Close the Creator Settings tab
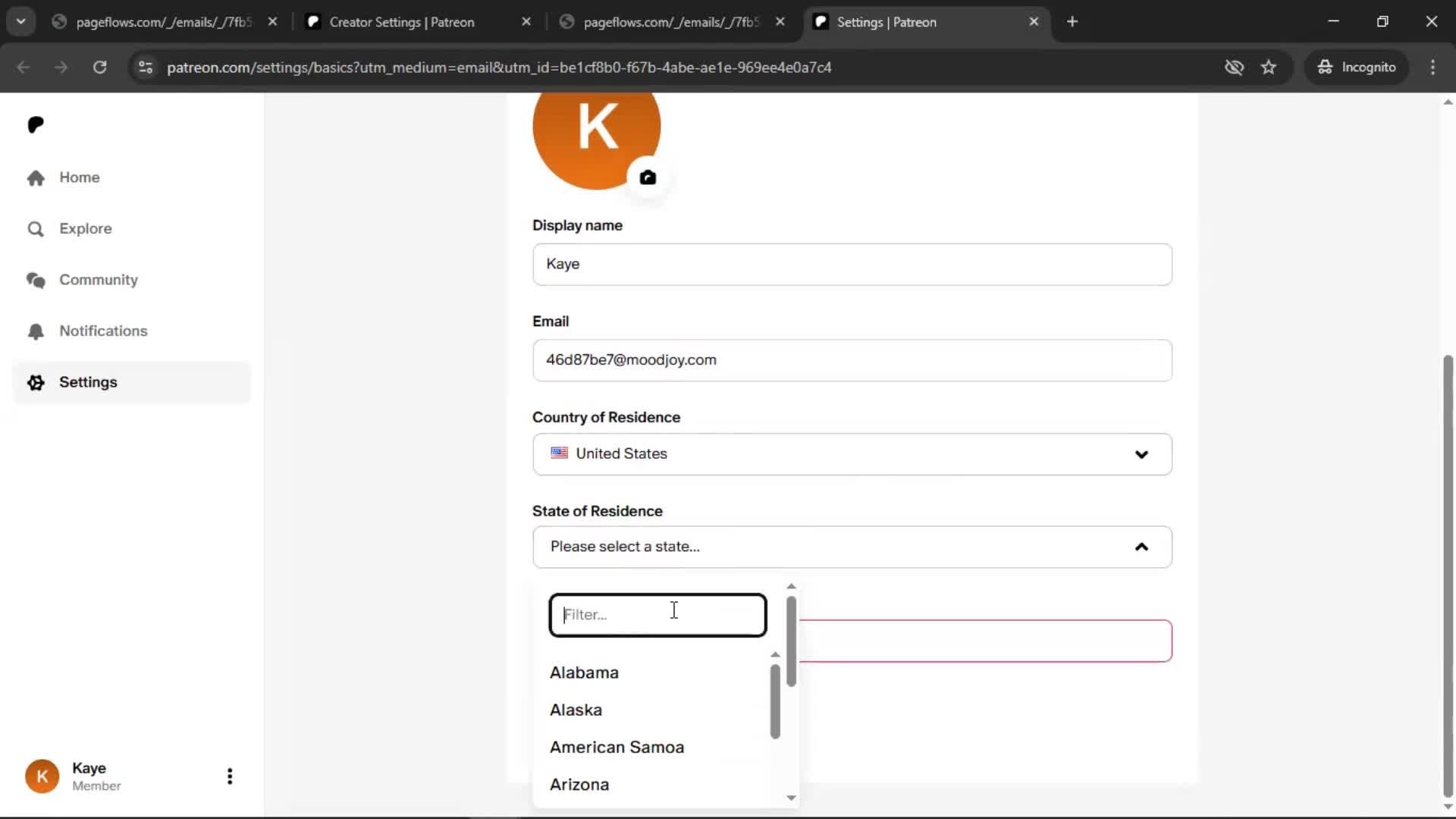Viewport: 1456px width, 819px height. [x=526, y=22]
